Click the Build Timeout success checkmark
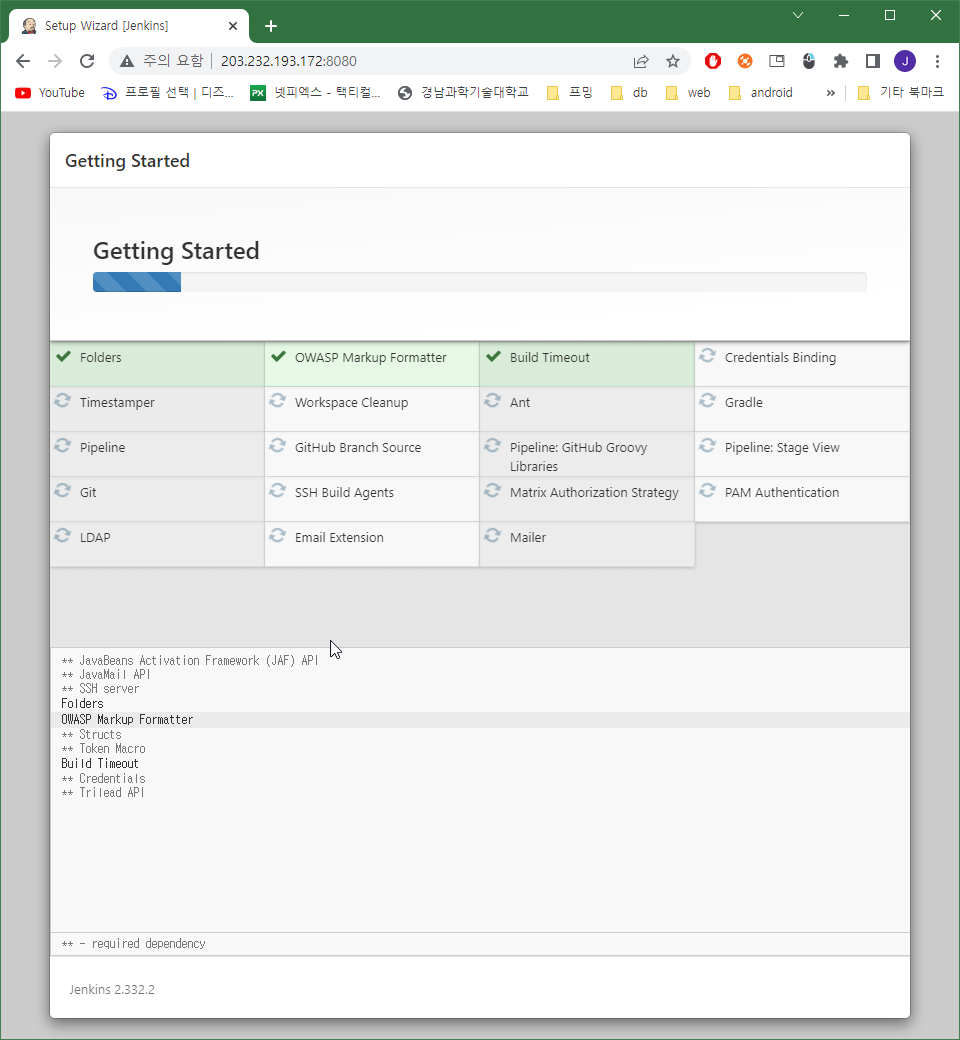Image resolution: width=960 pixels, height=1040 pixels. coord(492,356)
